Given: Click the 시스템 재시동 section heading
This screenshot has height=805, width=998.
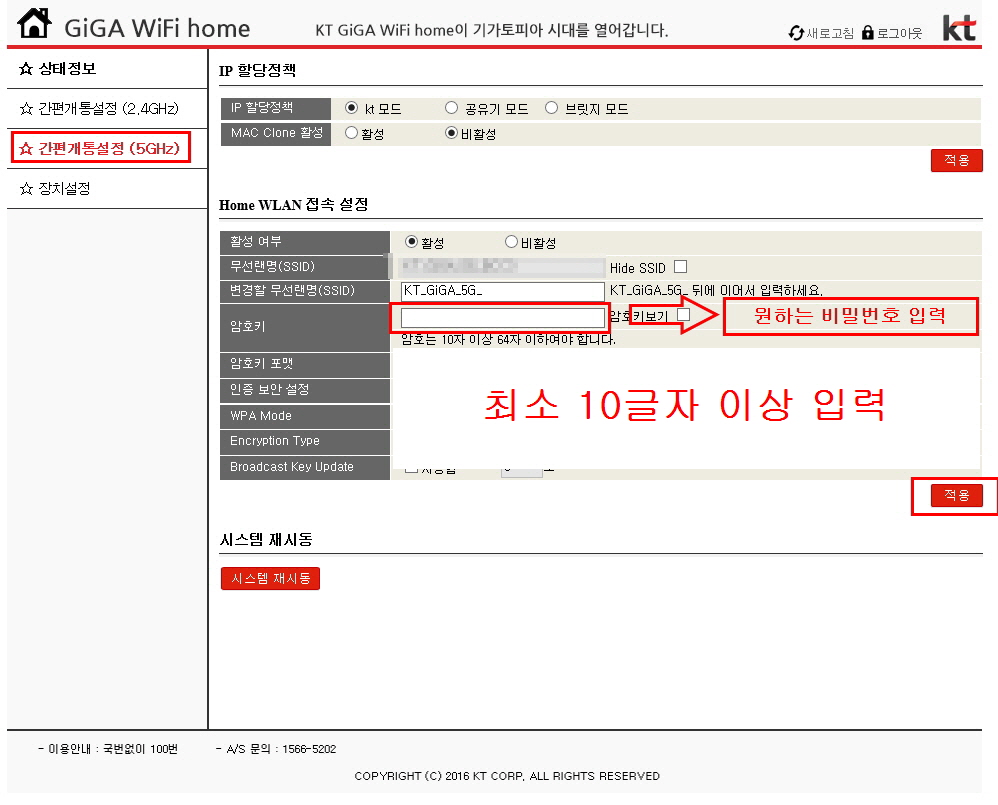Looking at the screenshot, I should (266, 540).
